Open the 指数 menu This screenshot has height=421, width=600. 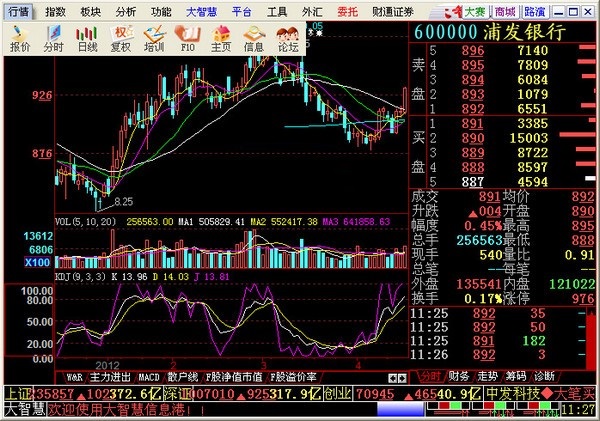[x=55, y=12]
